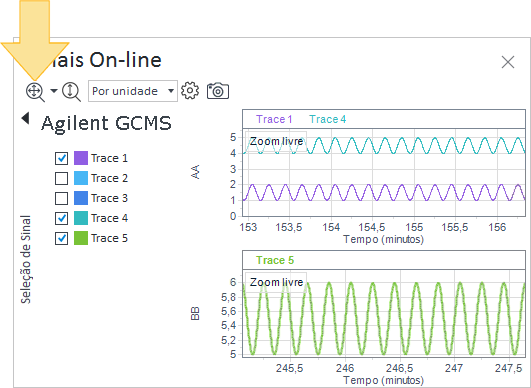The width and height of the screenshot is (531, 388).
Task: Close the Sinais On-line panel
Action: (x=508, y=62)
